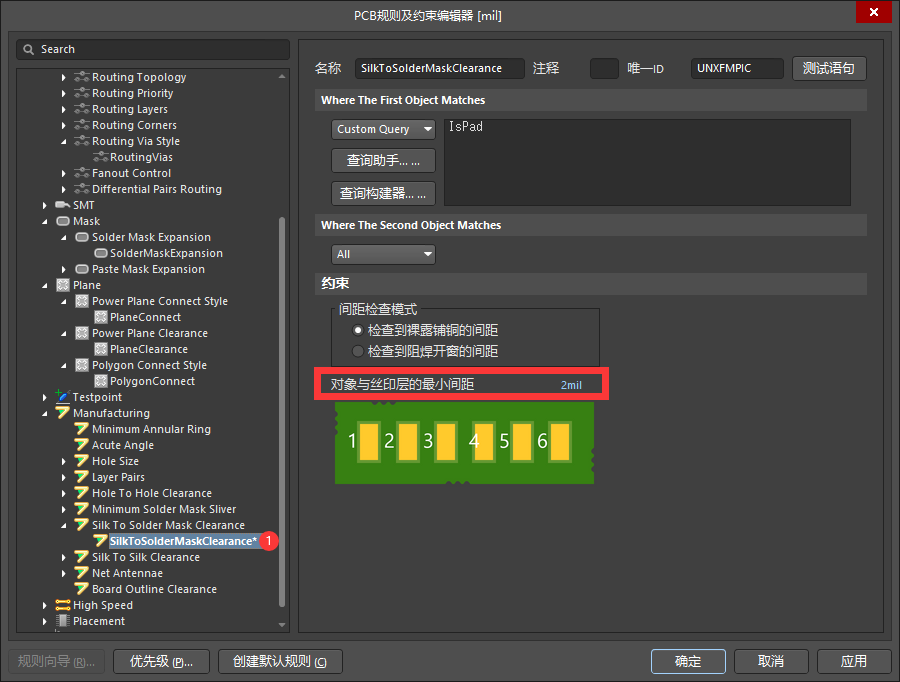900x682 pixels.
Task: Click the Plane category icon
Action: pos(63,285)
